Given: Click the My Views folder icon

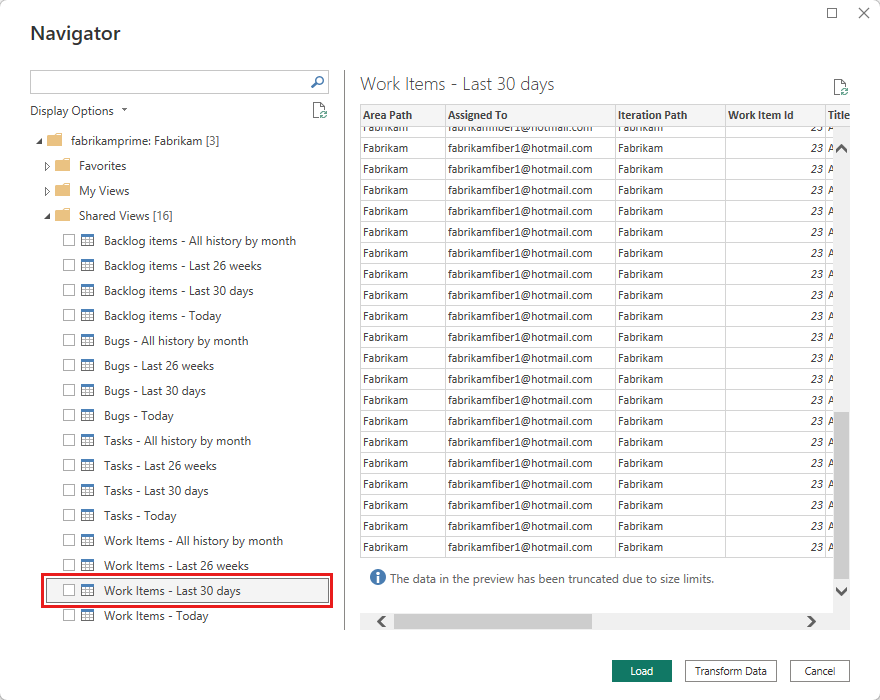Looking at the screenshot, I should click(64, 190).
